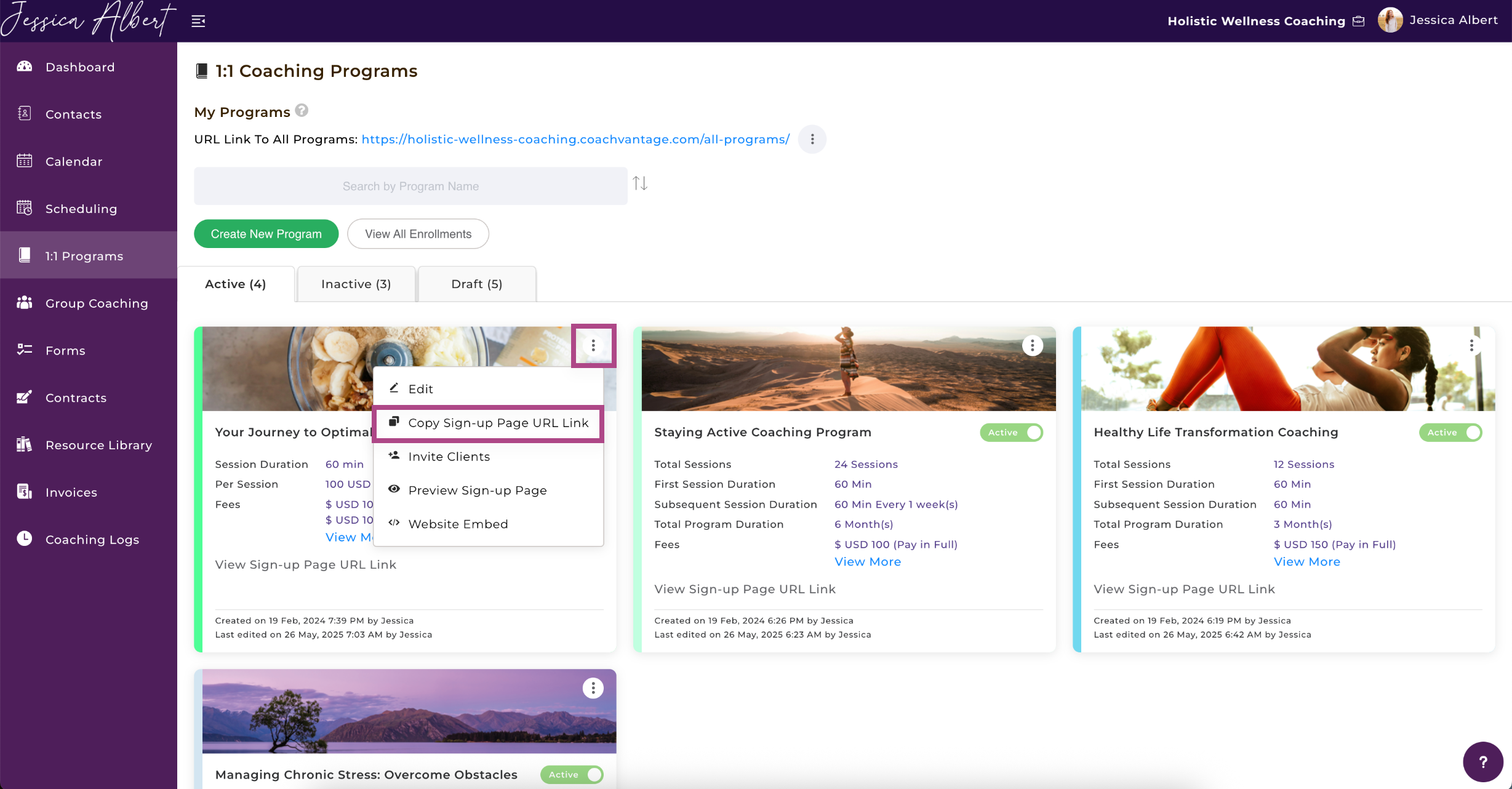Switch to the Draft (5) tab

click(477, 284)
